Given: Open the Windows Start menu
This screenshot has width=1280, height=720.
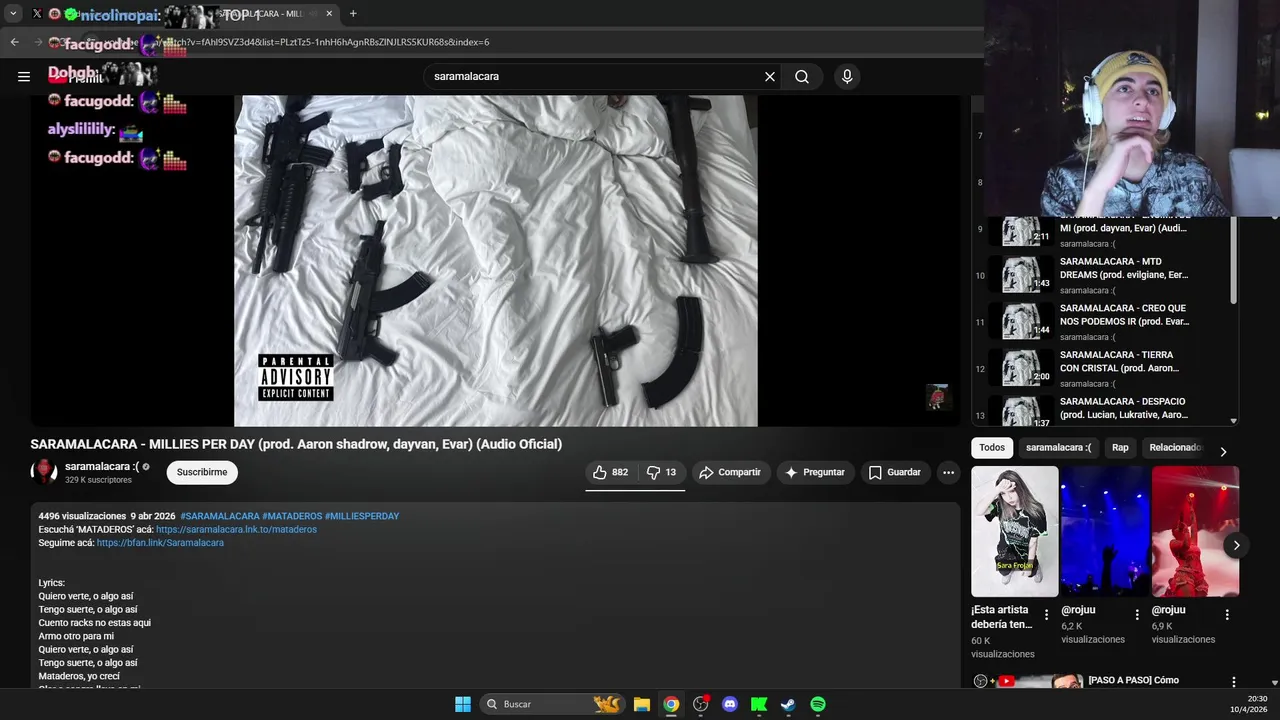Looking at the screenshot, I should (x=463, y=704).
